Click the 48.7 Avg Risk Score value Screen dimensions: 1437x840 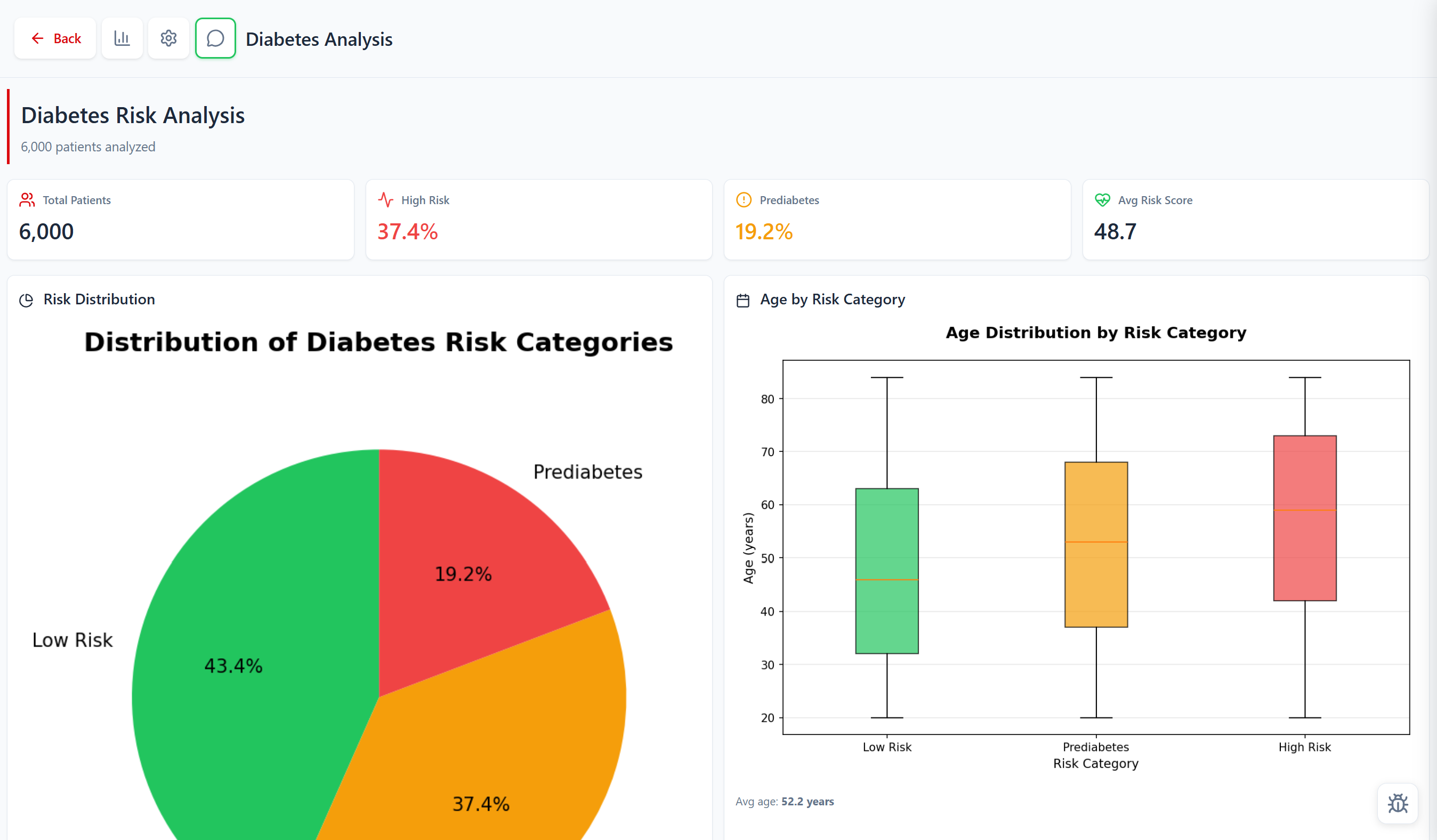pos(1114,231)
